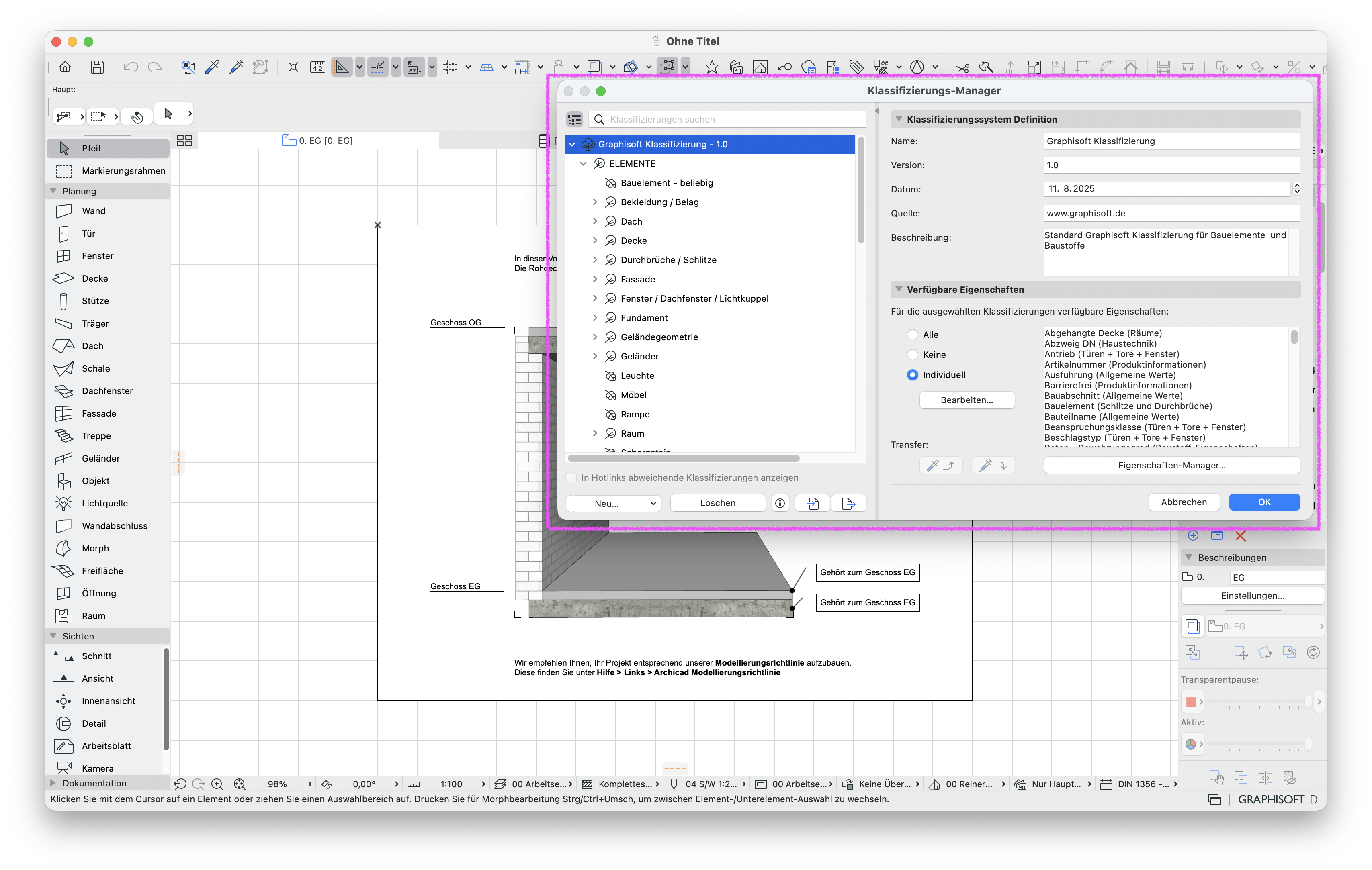Select the Wand tool in toolbox
1372x870 pixels.
[94, 211]
